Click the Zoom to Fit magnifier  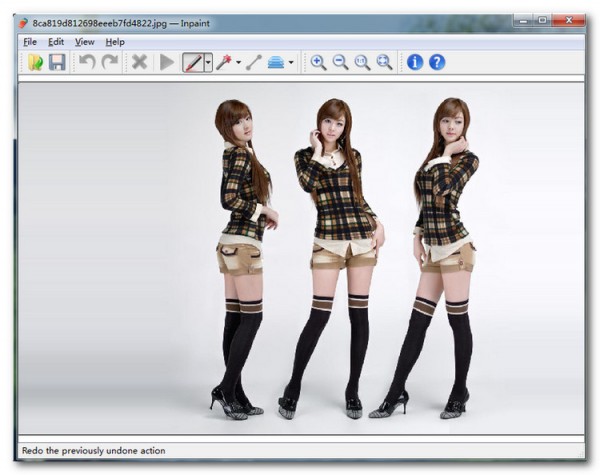pyautogui.click(x=384, y=62)
